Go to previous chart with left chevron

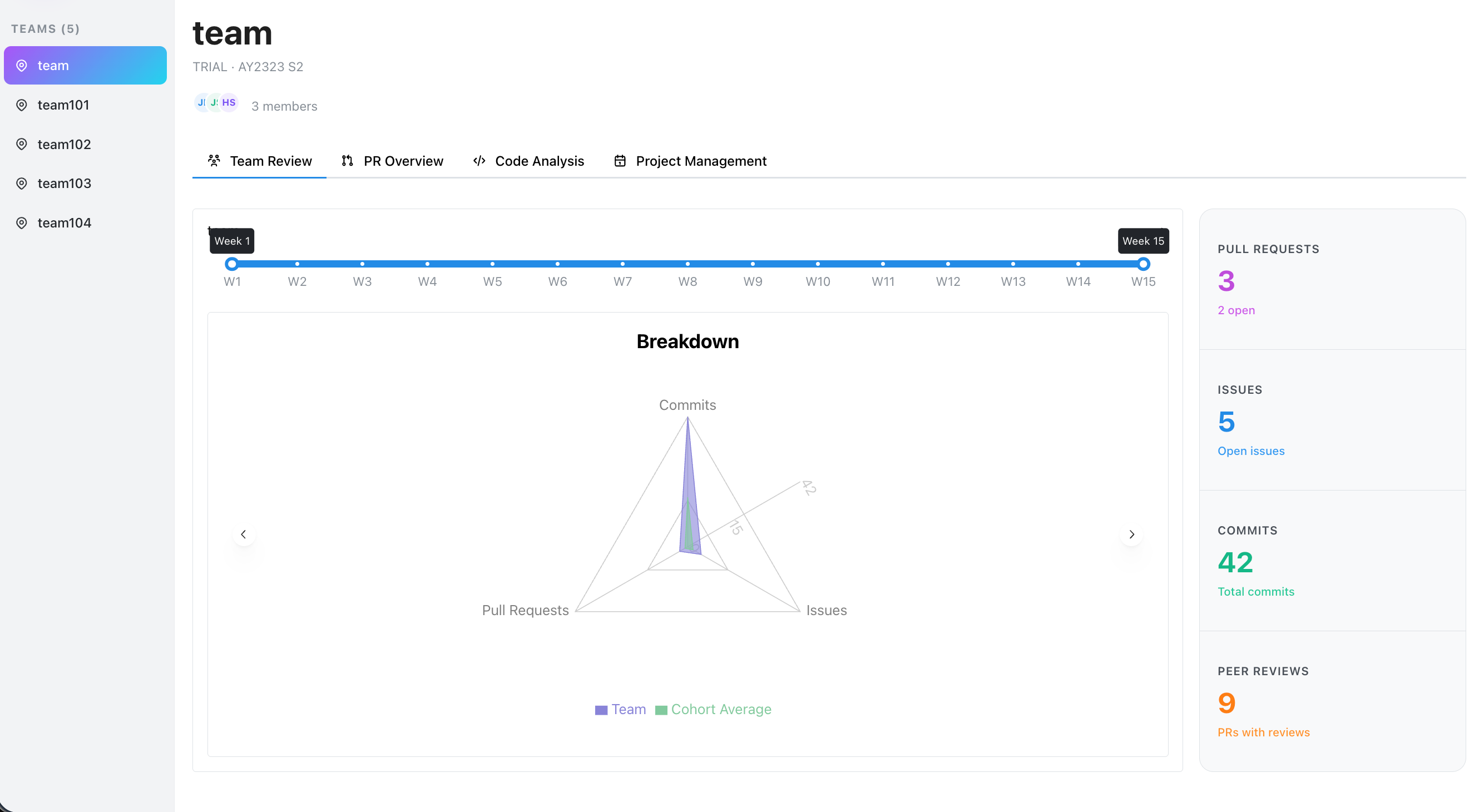[244, 534]
